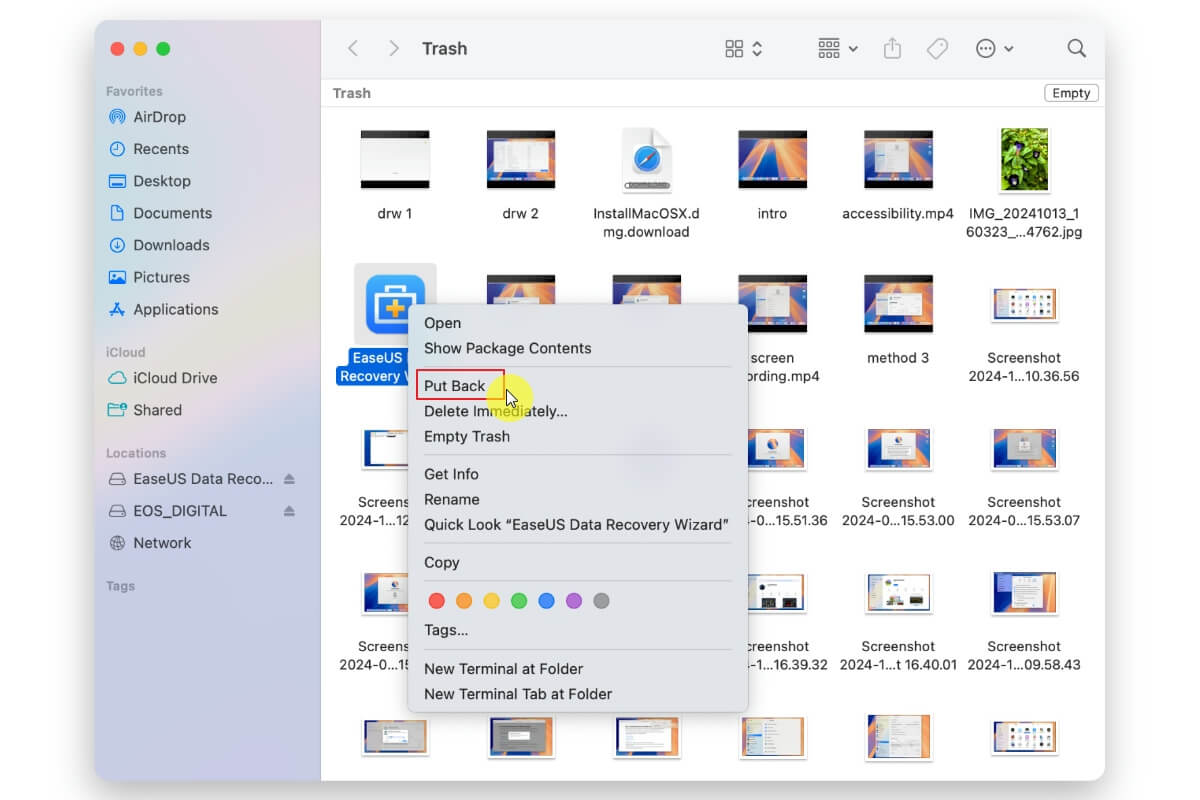The height and width of the screenshot is (800, 1200).
Task: Open the More actions ellipsis menu
Action: [x=994, y=48]
